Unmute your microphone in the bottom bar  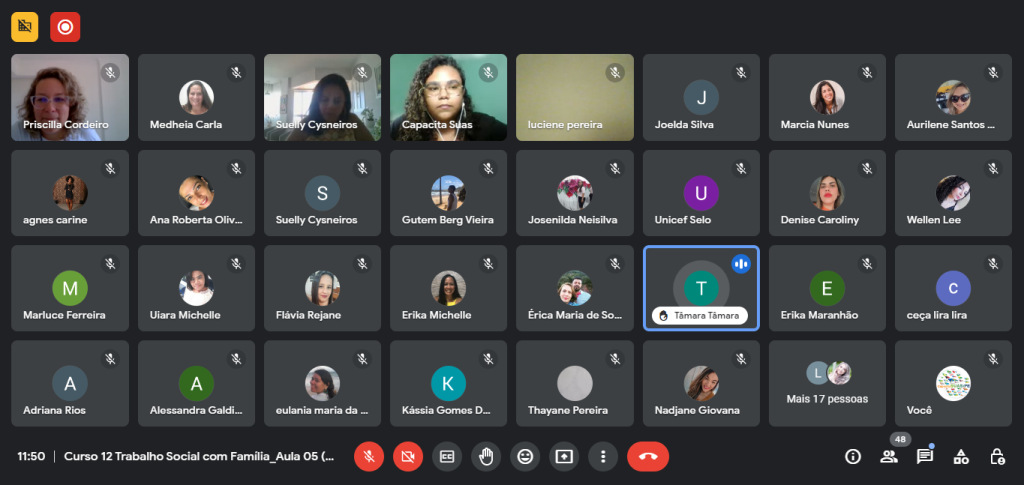[369, 456]
